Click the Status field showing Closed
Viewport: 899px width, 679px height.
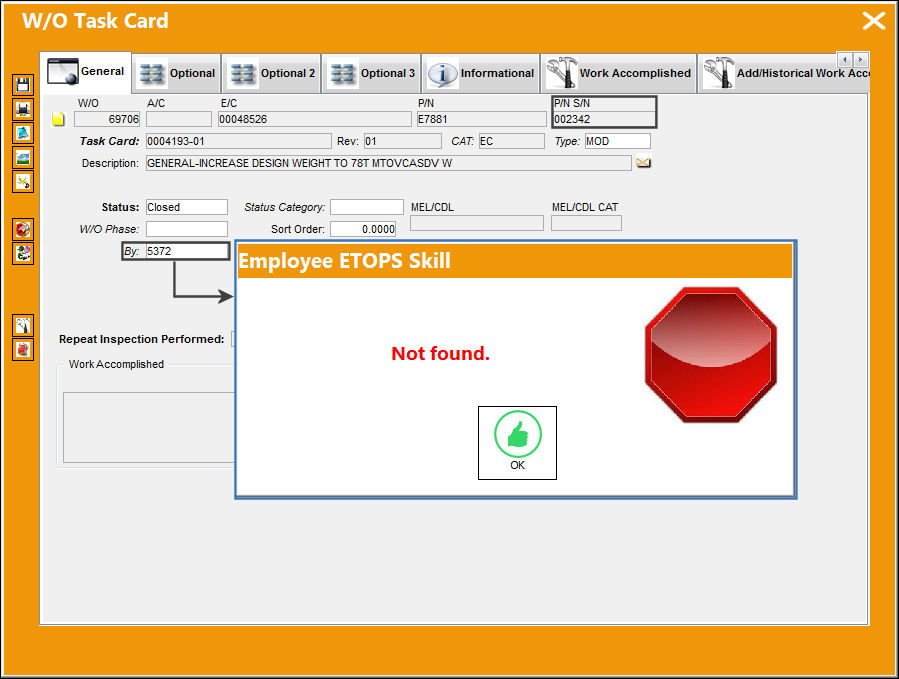pyautogui.click(x=186, y=207)
